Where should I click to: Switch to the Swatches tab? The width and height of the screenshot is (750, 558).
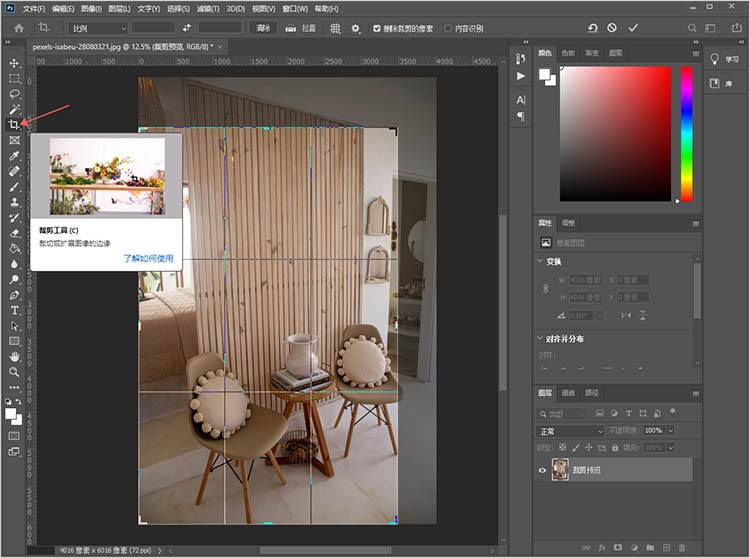point(568,53)
